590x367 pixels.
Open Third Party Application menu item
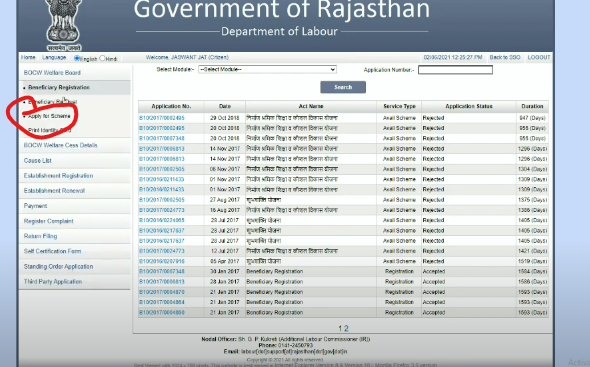pyautogui.click(x=53, y=282)
